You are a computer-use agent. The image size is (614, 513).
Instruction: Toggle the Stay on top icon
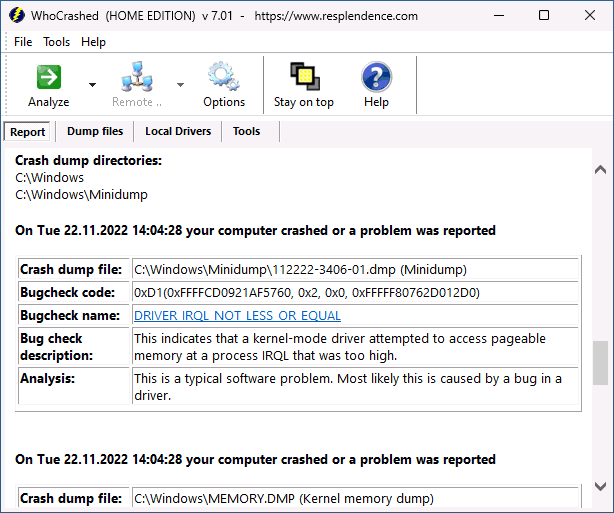305,76
